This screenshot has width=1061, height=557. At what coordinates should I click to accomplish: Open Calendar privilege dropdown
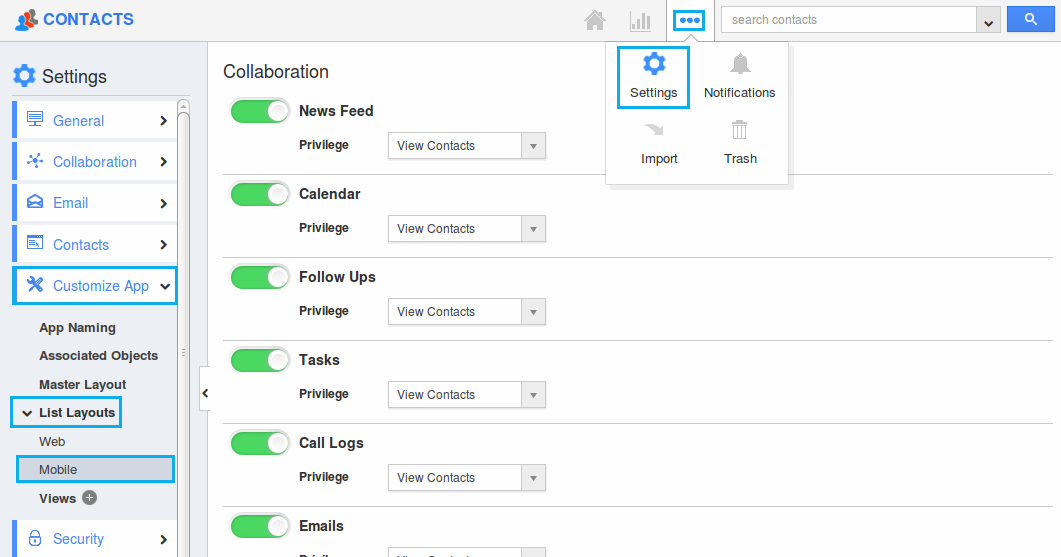click(x=467, y=229)
